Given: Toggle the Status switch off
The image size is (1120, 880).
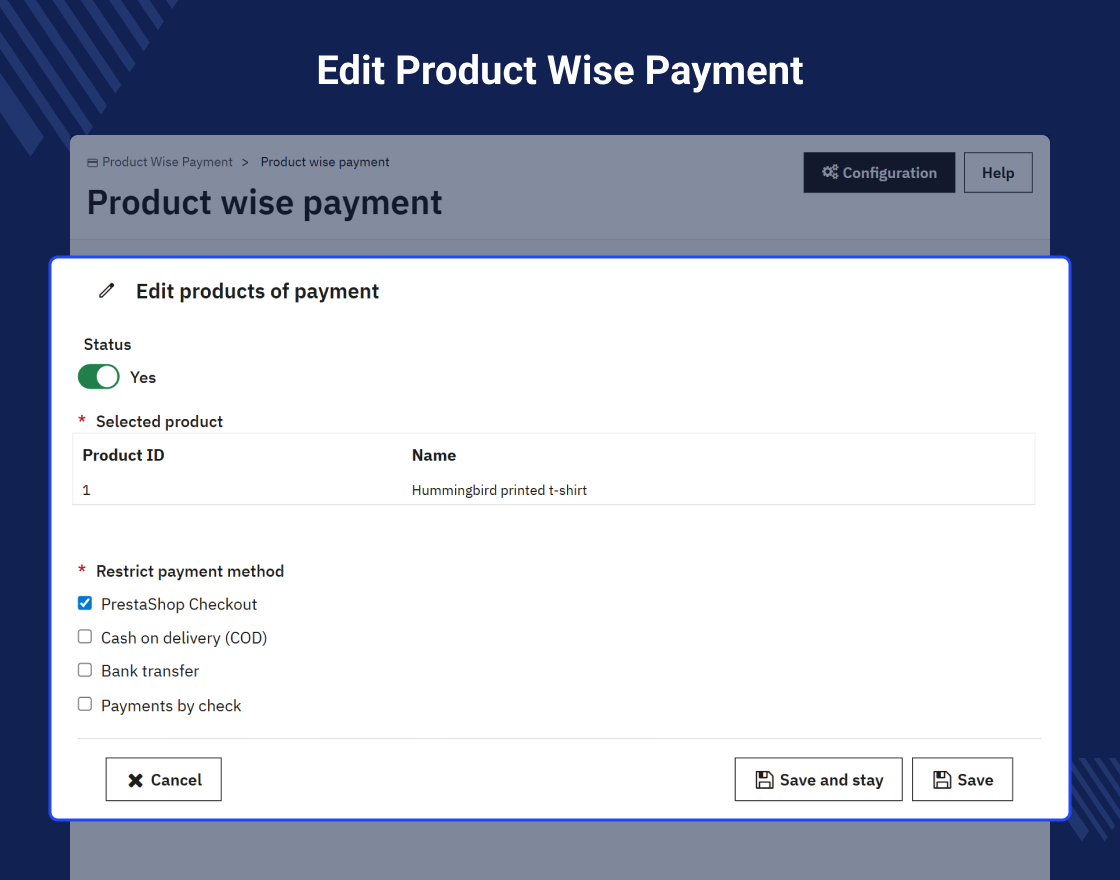Looking at the screenshot, I should pos(99,376).
